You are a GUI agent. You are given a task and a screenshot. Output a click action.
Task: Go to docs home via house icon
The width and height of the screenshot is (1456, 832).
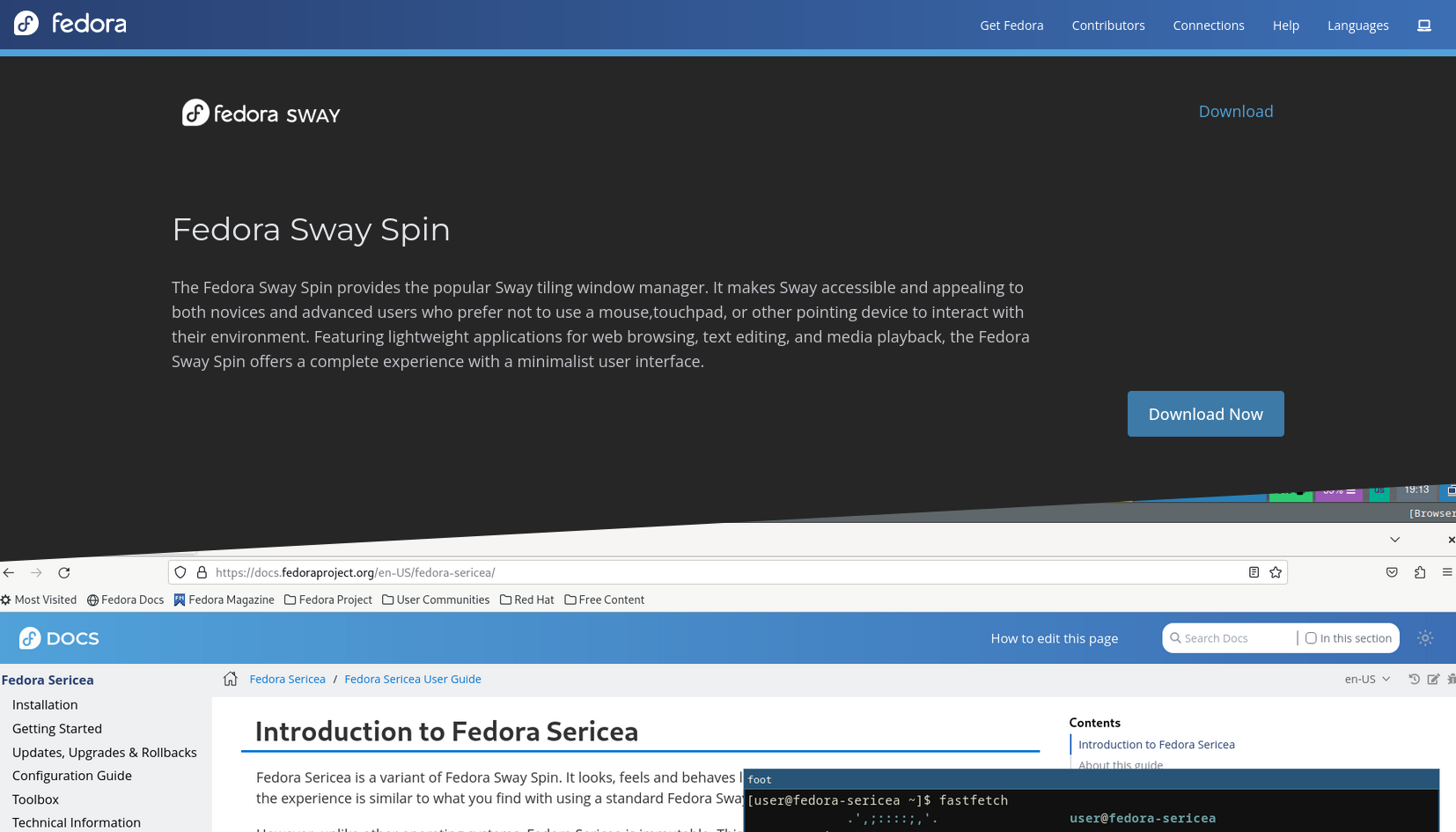click(231, 679)
